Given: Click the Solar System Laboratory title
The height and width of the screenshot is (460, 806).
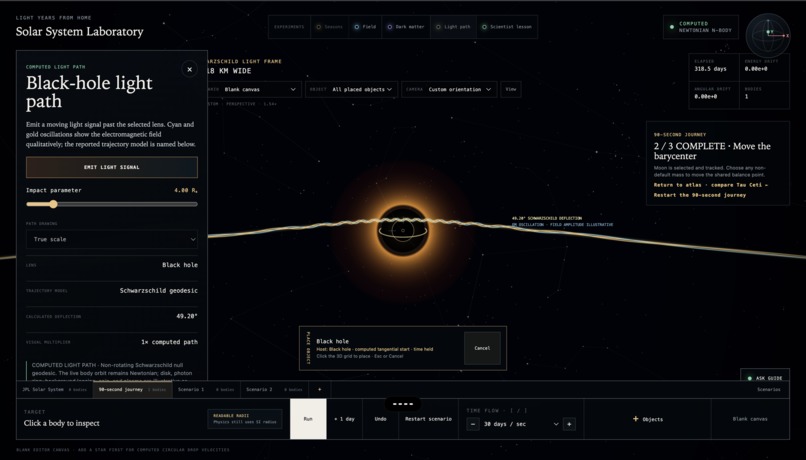Looking at the screenshot, I should click(x=80, y=31).
